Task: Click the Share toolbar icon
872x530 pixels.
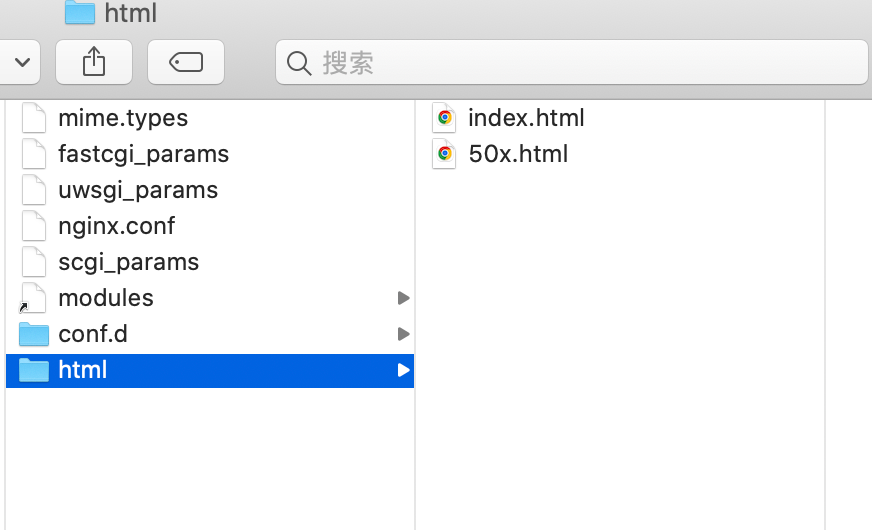Action: coord(94,62)
